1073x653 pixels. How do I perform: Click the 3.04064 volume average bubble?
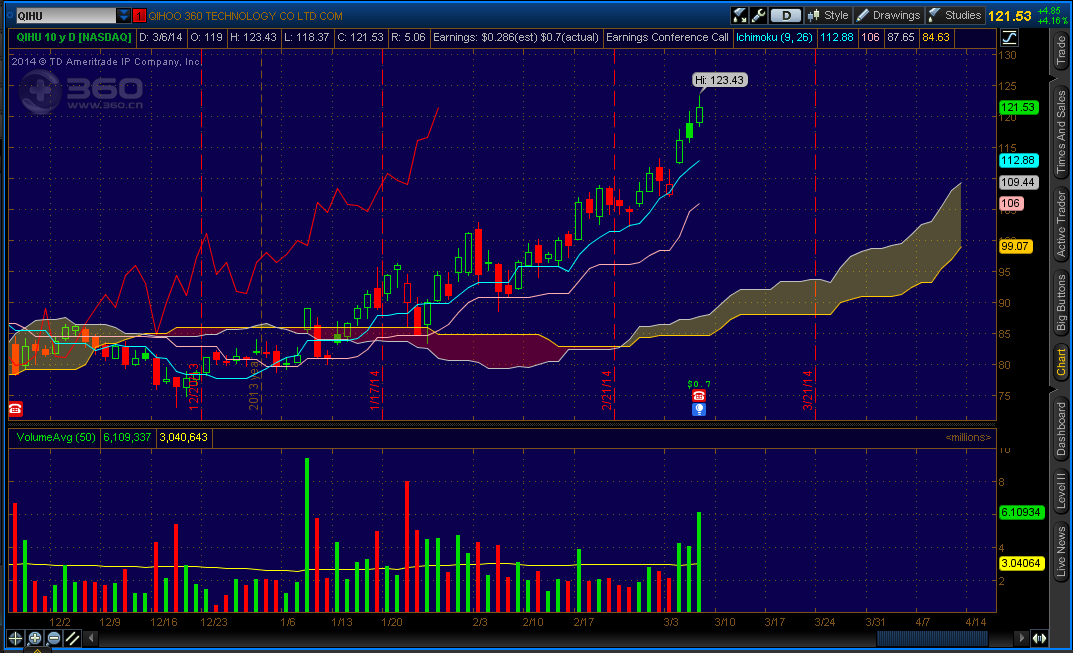1021,563
